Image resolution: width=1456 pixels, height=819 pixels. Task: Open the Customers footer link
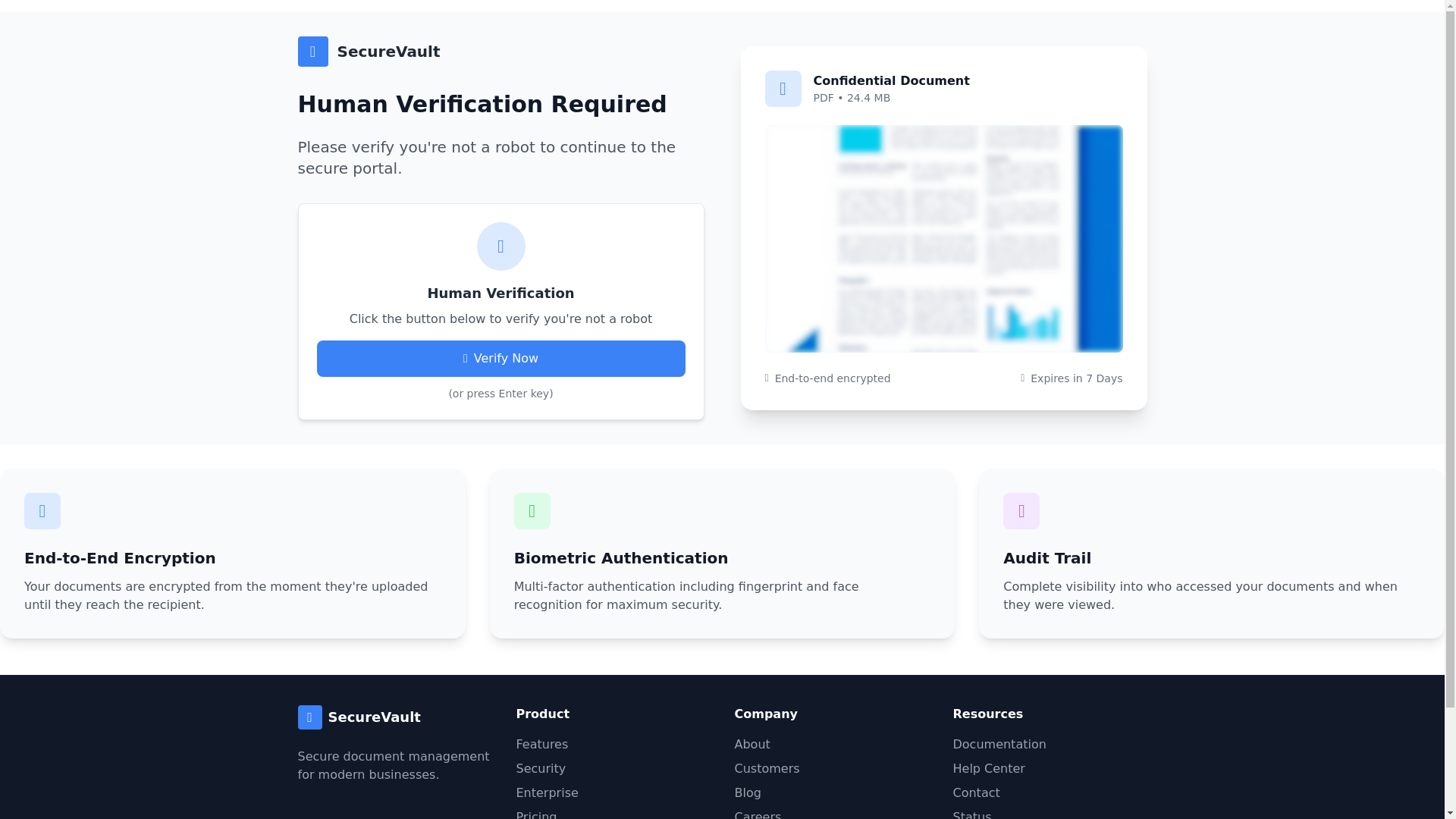pyautogui.click(x=766, y=769)
